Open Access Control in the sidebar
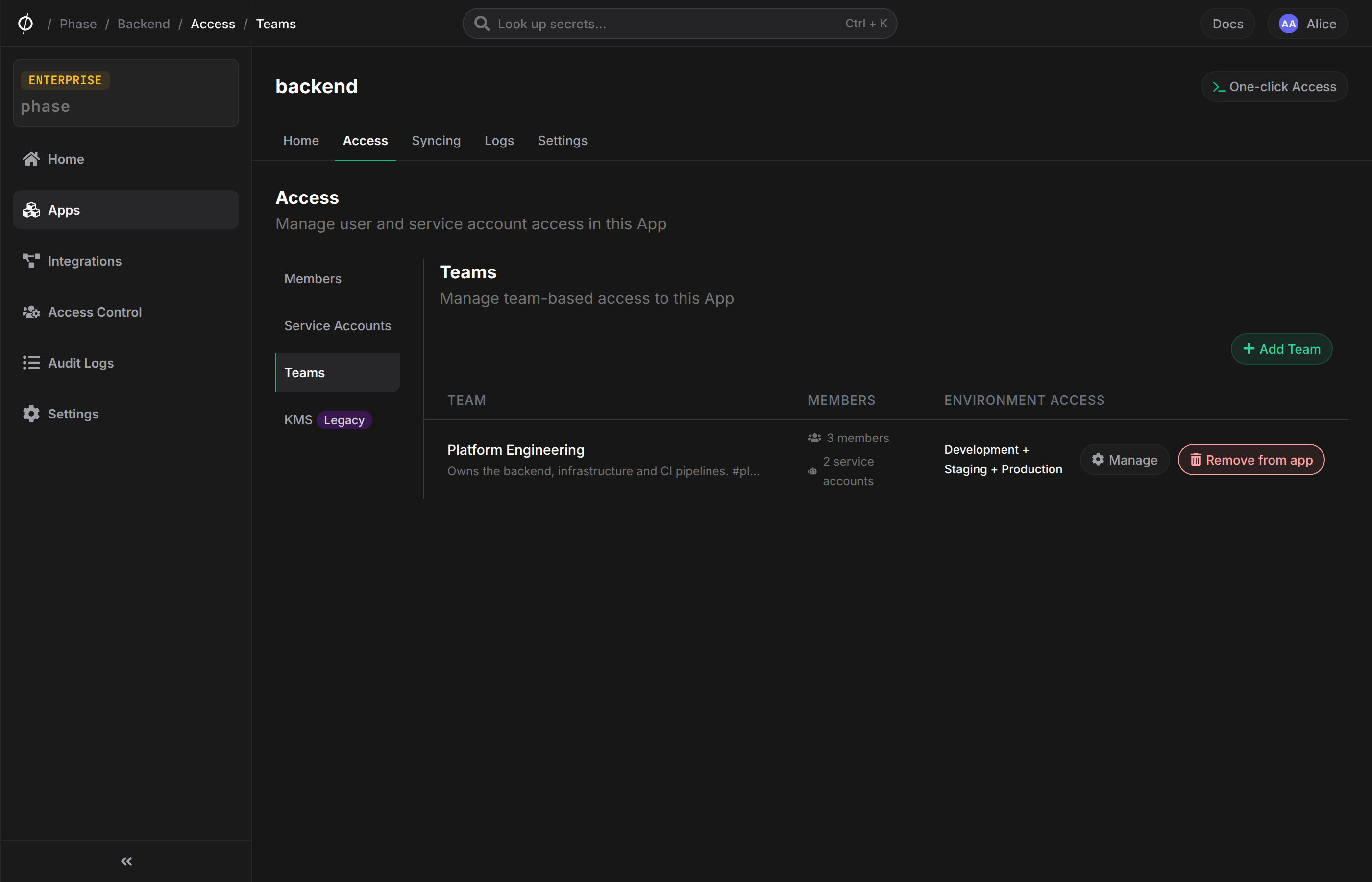Image resolution: width=1372 pixels, height=882 pixels. click(126, 312)
